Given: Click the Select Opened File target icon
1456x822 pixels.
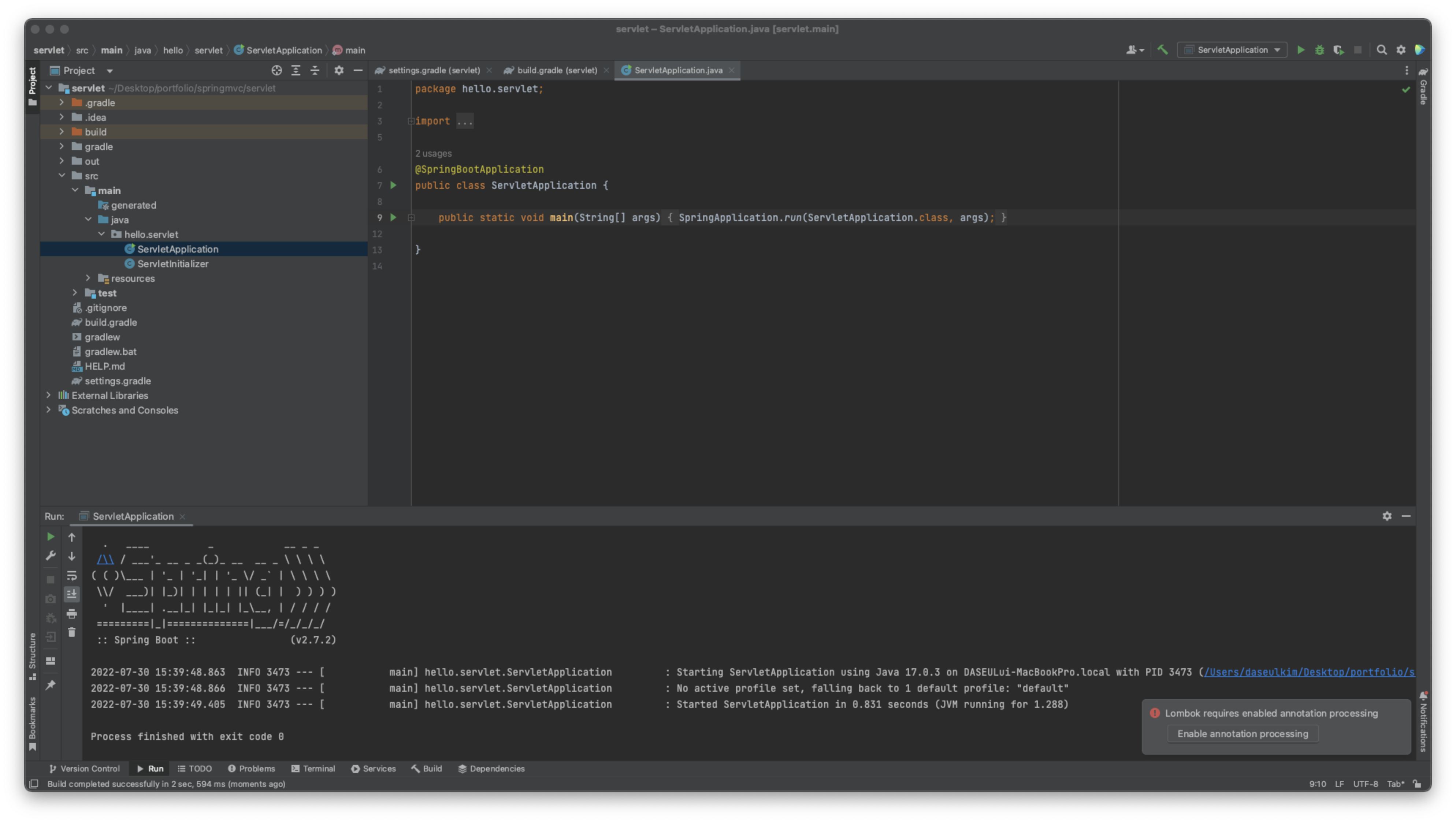Looking at the screenshot, I should click(276, 71).
